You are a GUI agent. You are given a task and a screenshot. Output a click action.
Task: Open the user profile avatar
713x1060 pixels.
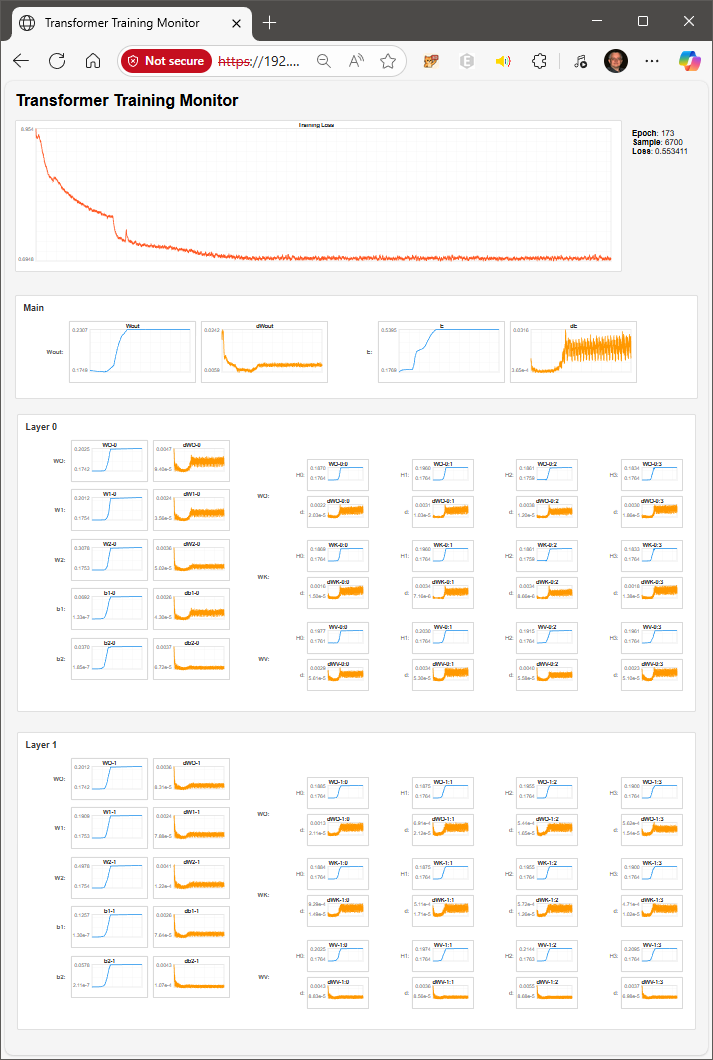coord(616,61)
